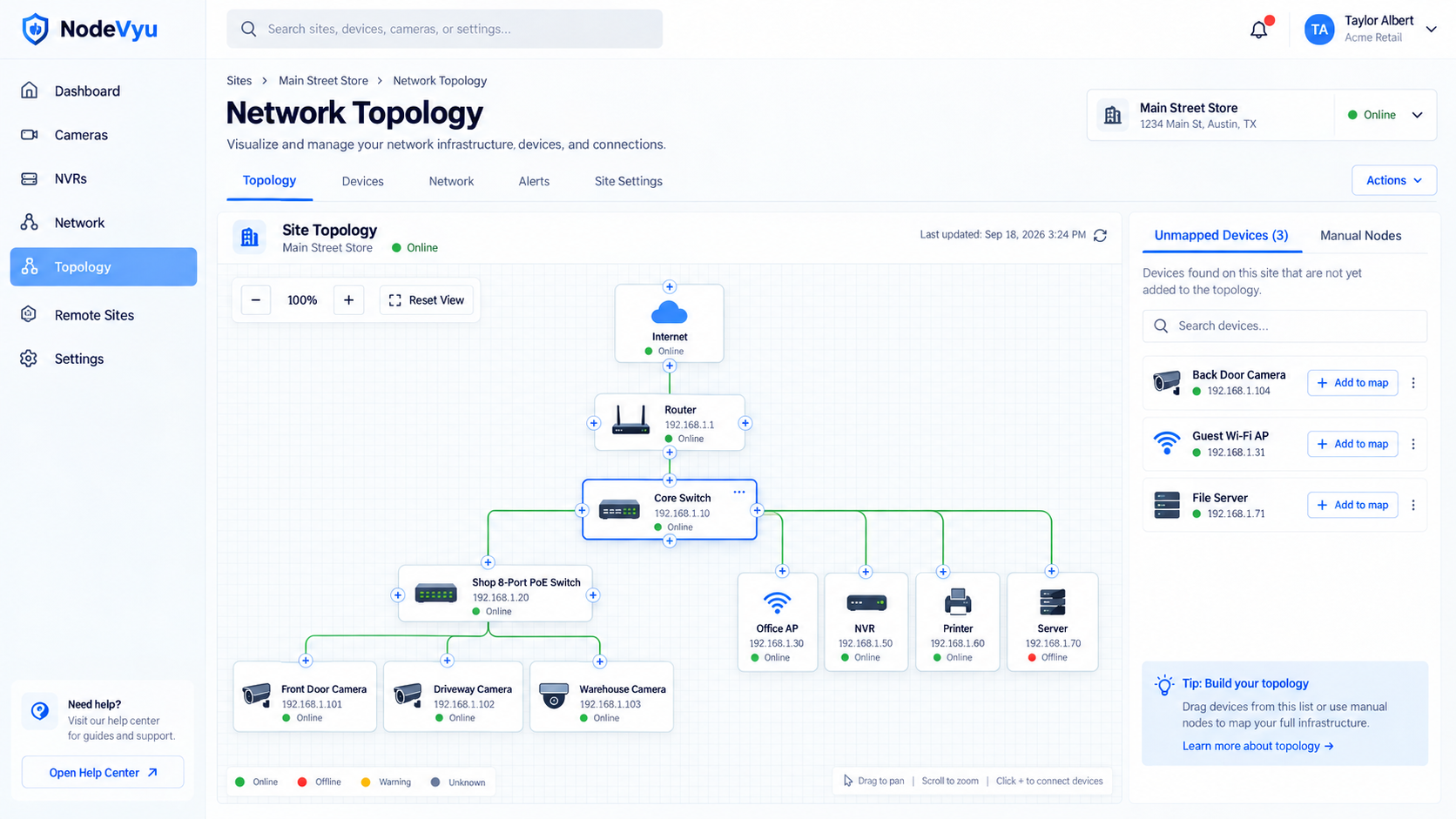Open Back Door Camera more options
The image size is (1456, 819).
(x=1413, y=383)
